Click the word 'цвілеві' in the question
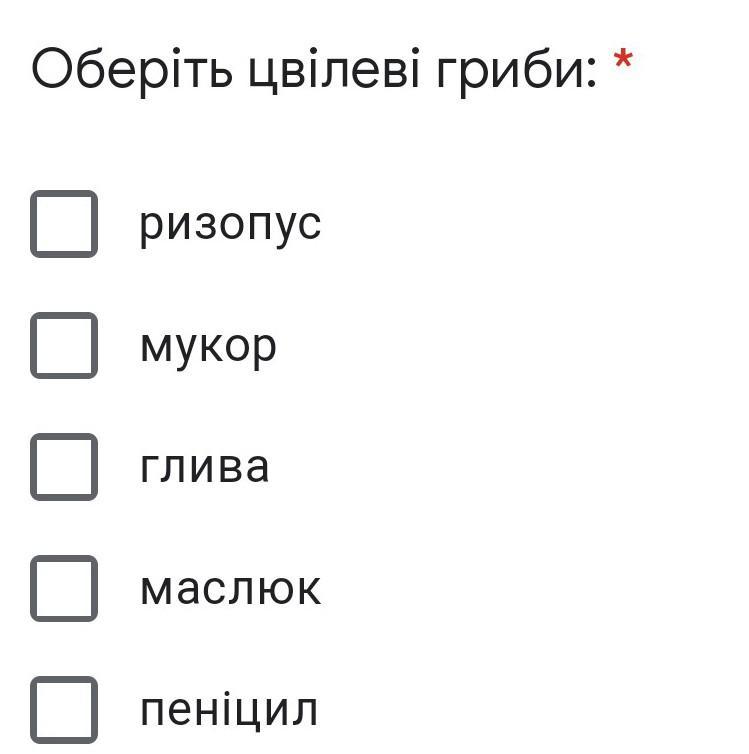The height and width of the screenshot is (754, 749). coord(336,72)
